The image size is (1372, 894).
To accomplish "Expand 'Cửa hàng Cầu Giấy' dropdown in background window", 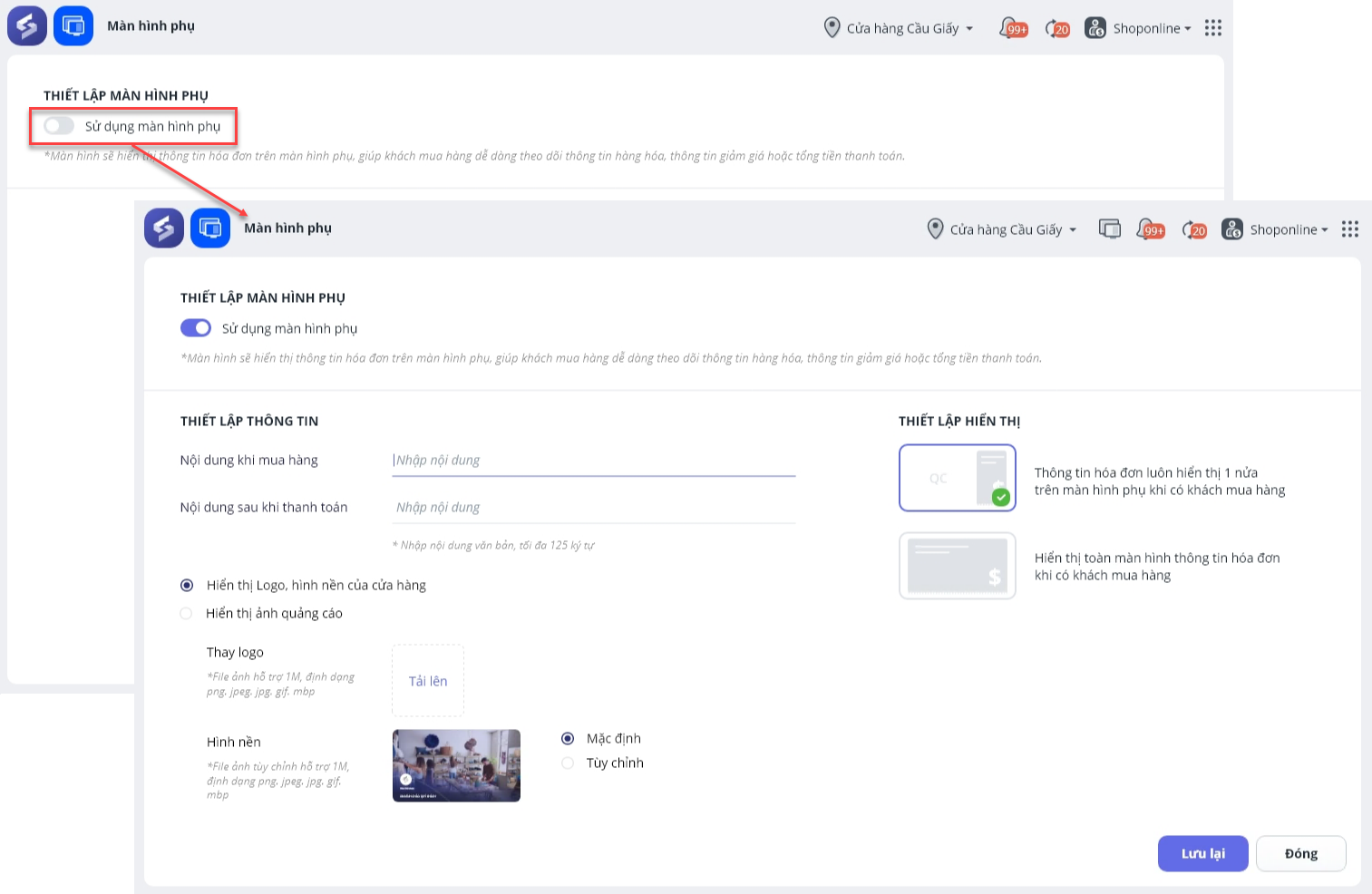I will pos(910,28).
